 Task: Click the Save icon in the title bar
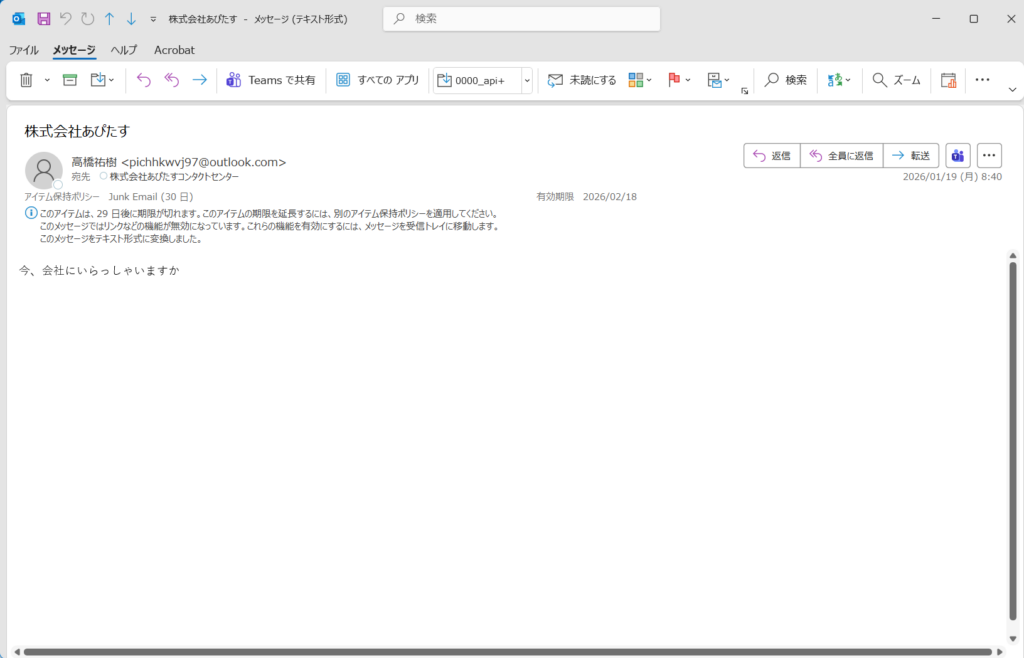(x=43, y=19)
